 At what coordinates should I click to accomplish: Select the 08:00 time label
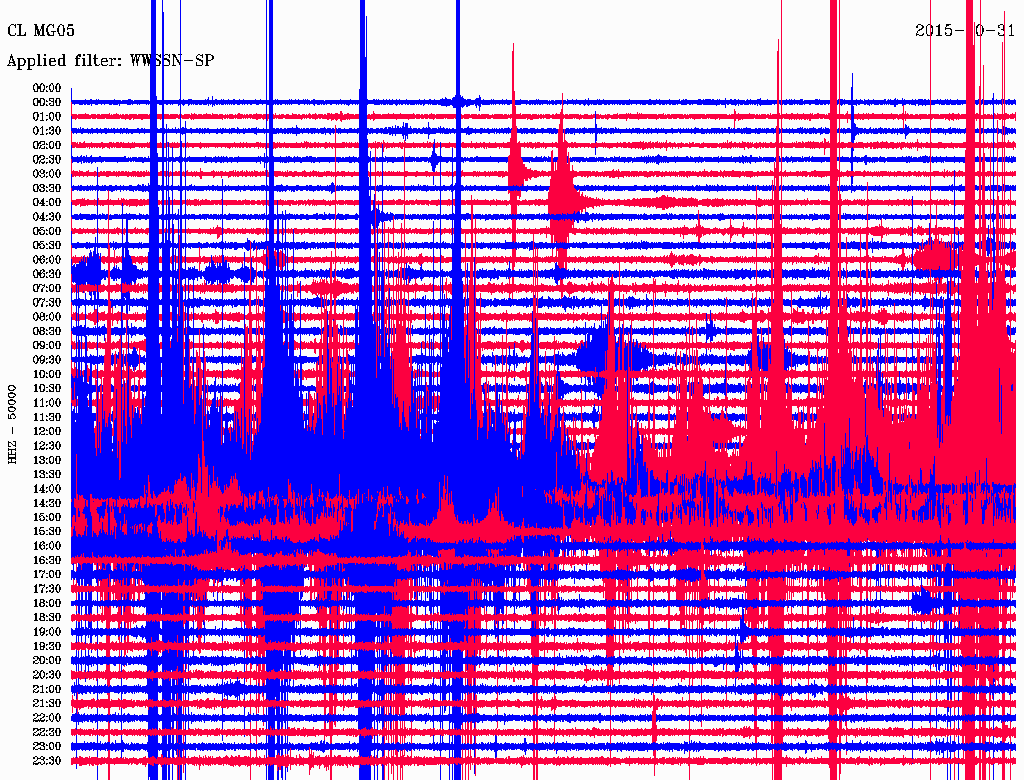47,317
